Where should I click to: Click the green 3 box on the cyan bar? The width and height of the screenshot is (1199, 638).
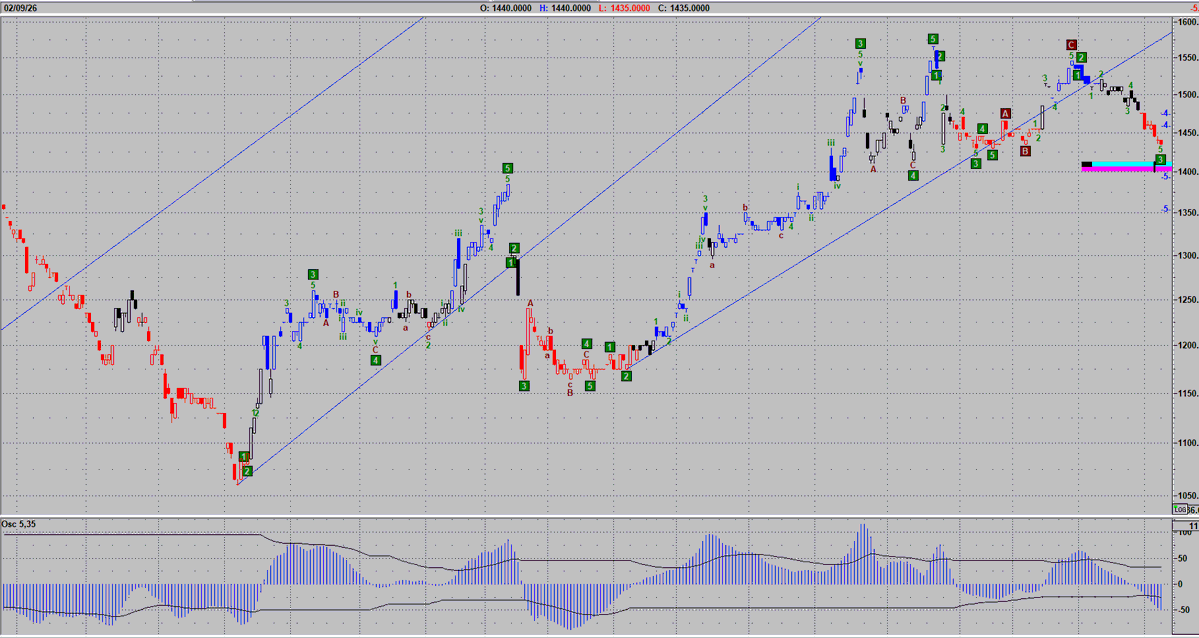pos(1160,159)
